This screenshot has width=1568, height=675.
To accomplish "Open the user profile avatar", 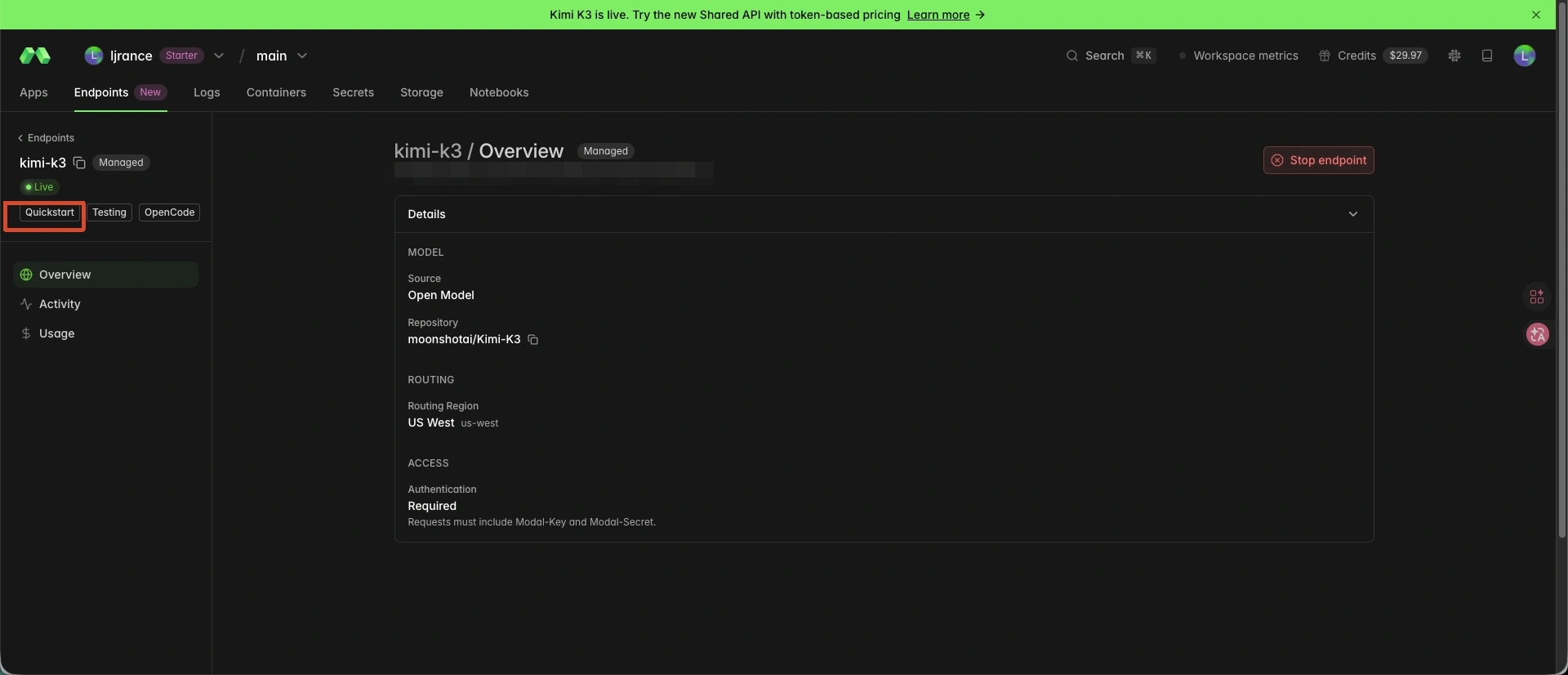I will [1524, 56].
